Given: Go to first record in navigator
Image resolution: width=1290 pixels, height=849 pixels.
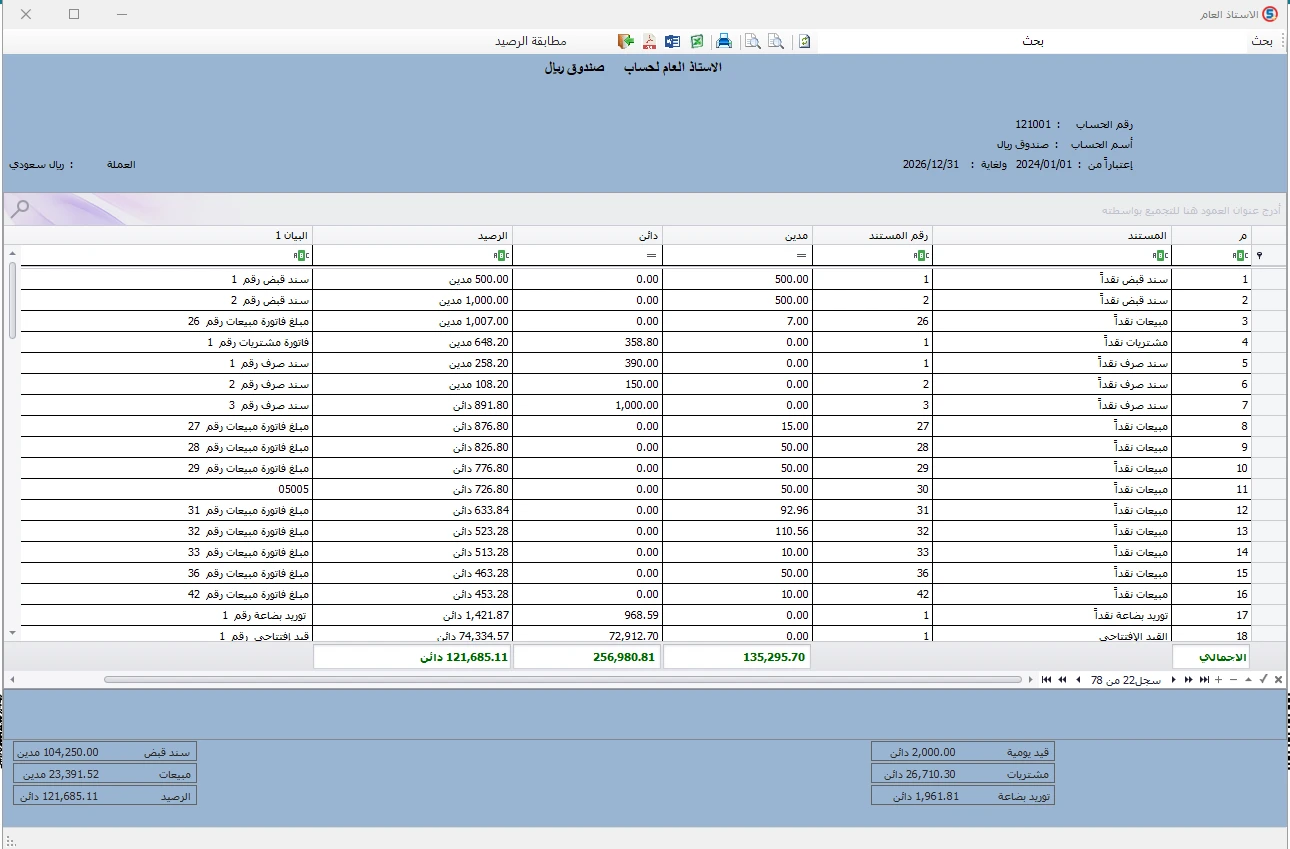Looking at the screenshot, I should pos(1046,679).
